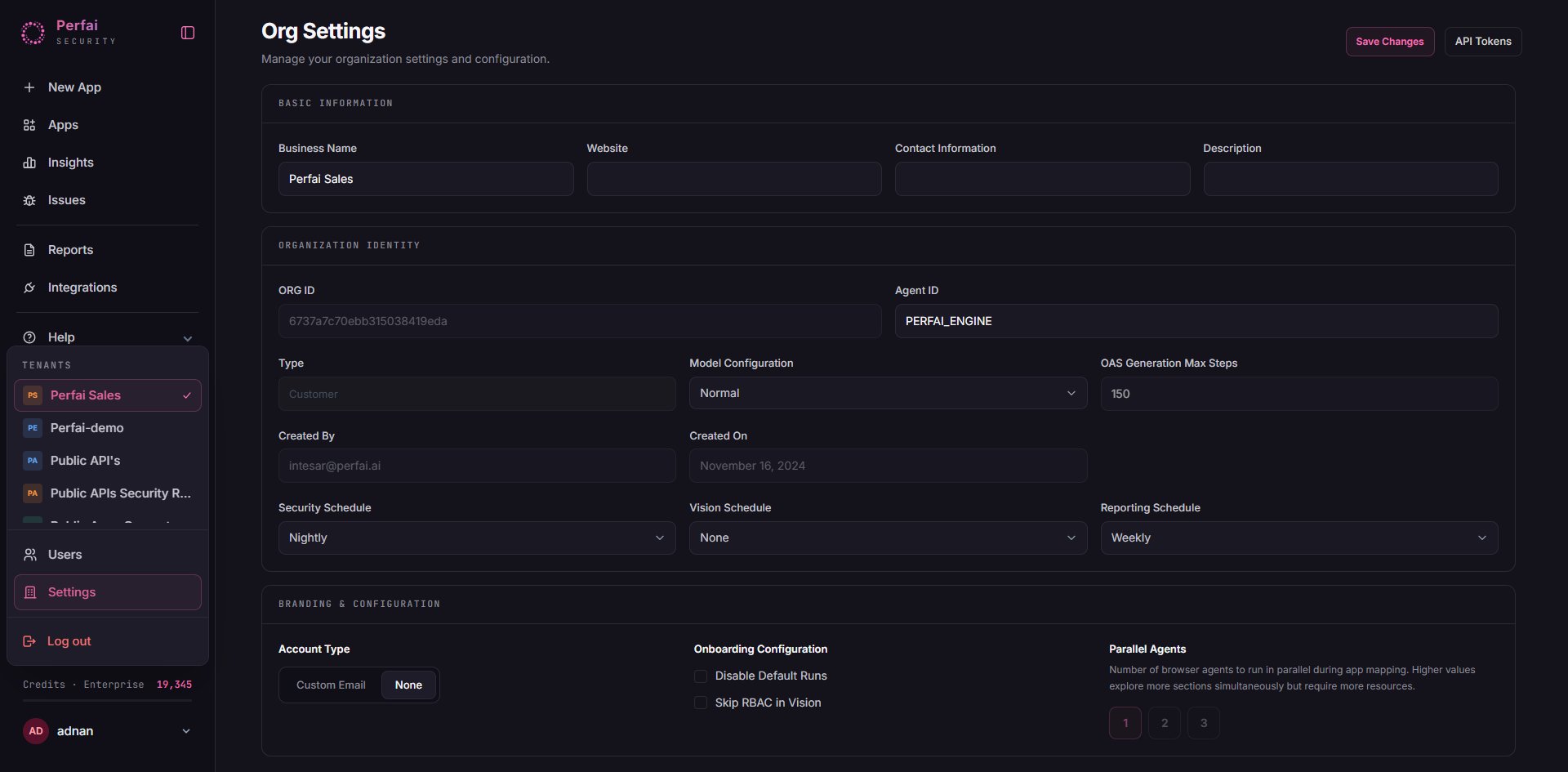Click the Contact Information field
This screenshot has width=1568, height=772.
(1042, 179)
